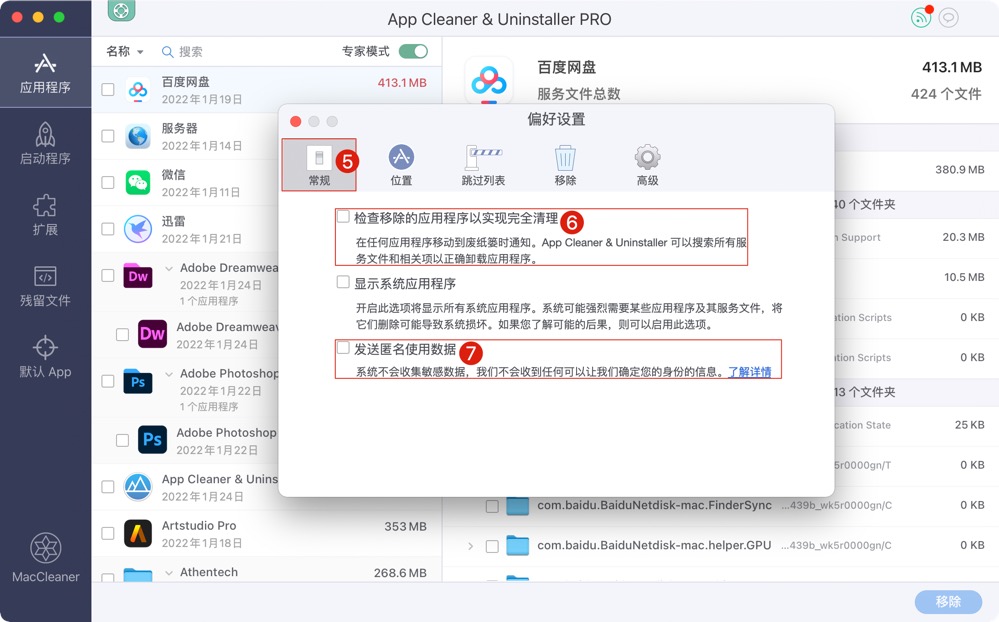Select the Adobe Dreamweaver child app icon
This screenshot has height=622, width=999.
click(152, 334)
